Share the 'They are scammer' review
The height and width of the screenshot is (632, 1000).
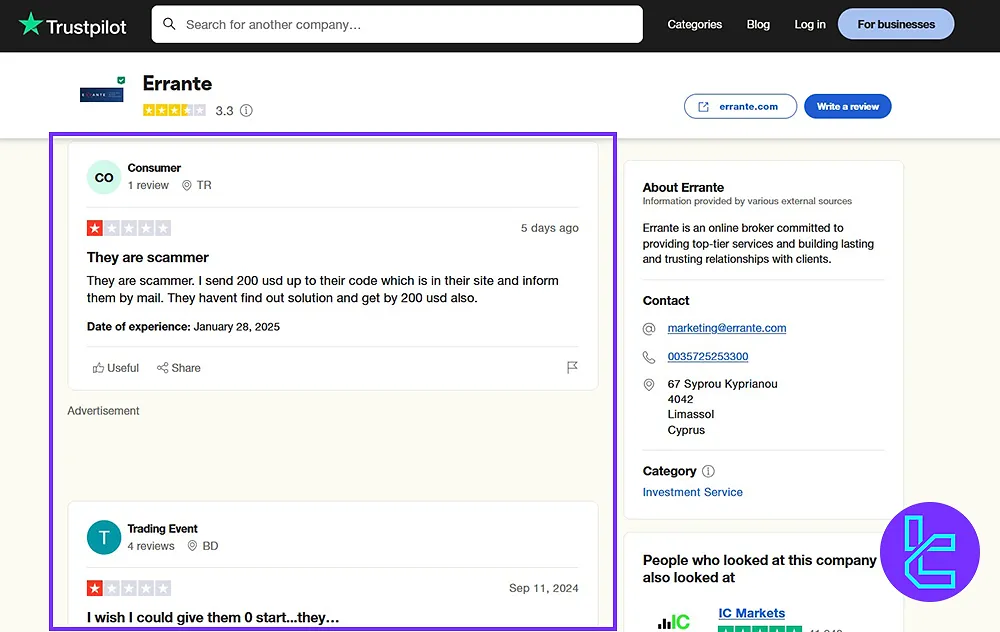point(179,368)
